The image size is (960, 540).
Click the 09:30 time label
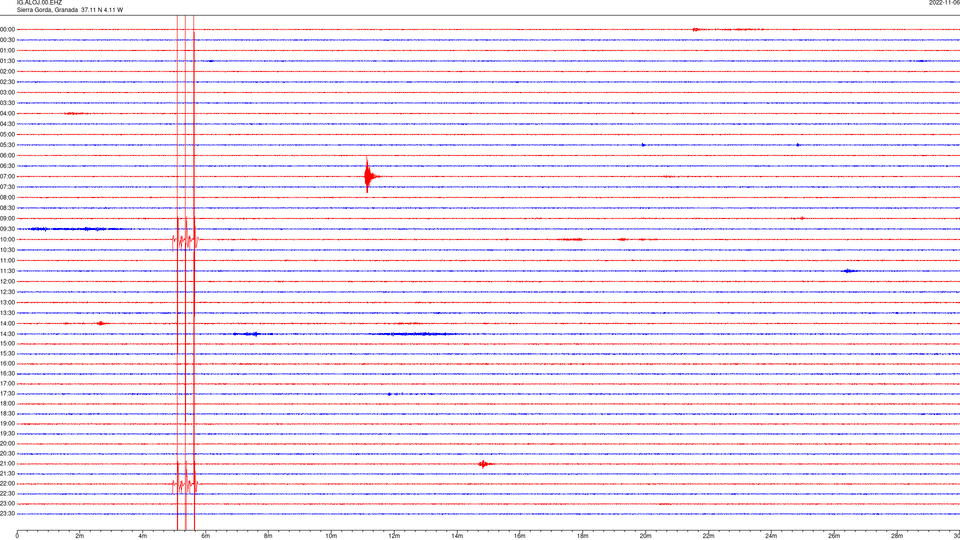point(8,229)
